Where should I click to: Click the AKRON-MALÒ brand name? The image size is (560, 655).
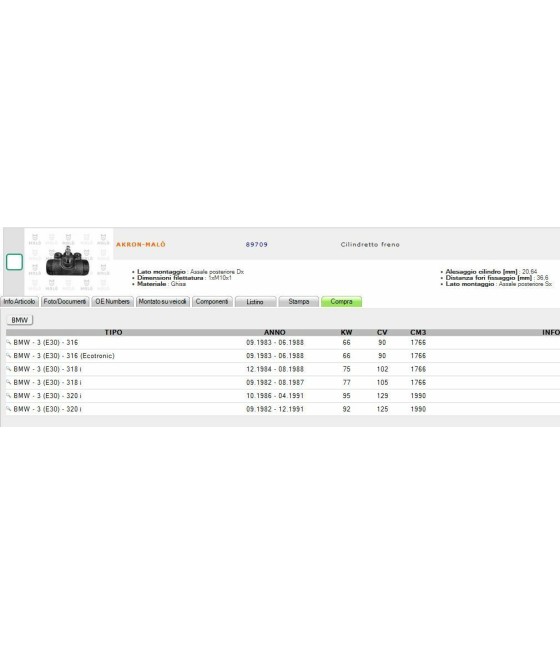pos(141,244)
